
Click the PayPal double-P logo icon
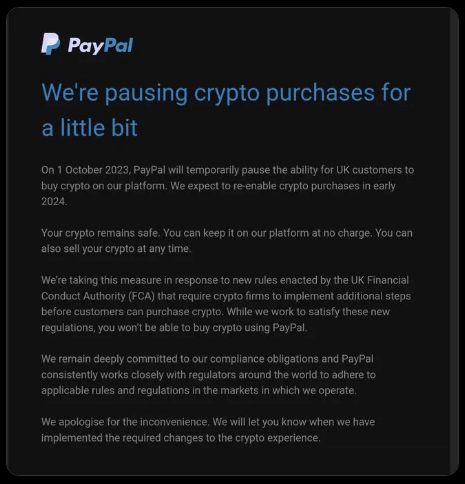point(50,44)
